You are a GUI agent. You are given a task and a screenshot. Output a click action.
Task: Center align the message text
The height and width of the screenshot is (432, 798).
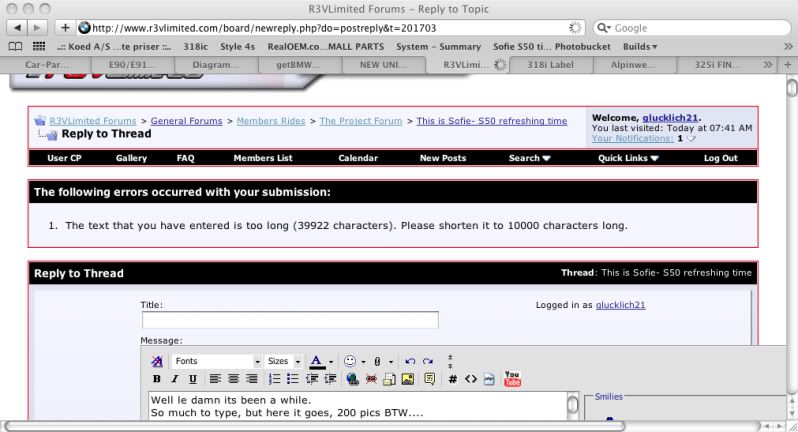point(234,380)
